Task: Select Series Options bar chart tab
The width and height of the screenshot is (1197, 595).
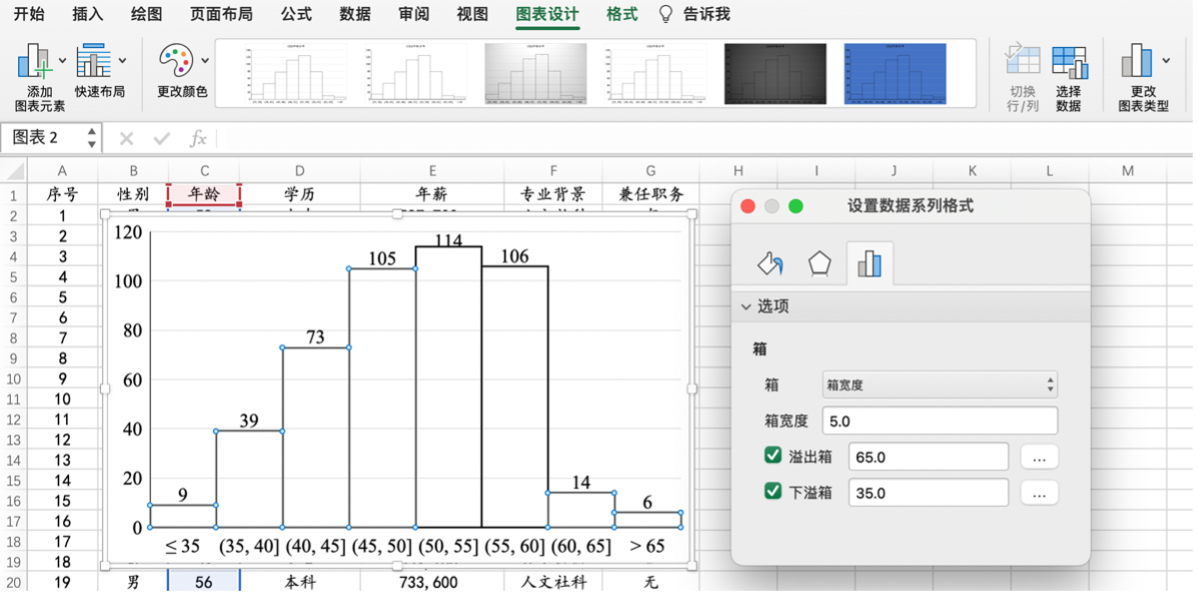Action: click(869, 263)
